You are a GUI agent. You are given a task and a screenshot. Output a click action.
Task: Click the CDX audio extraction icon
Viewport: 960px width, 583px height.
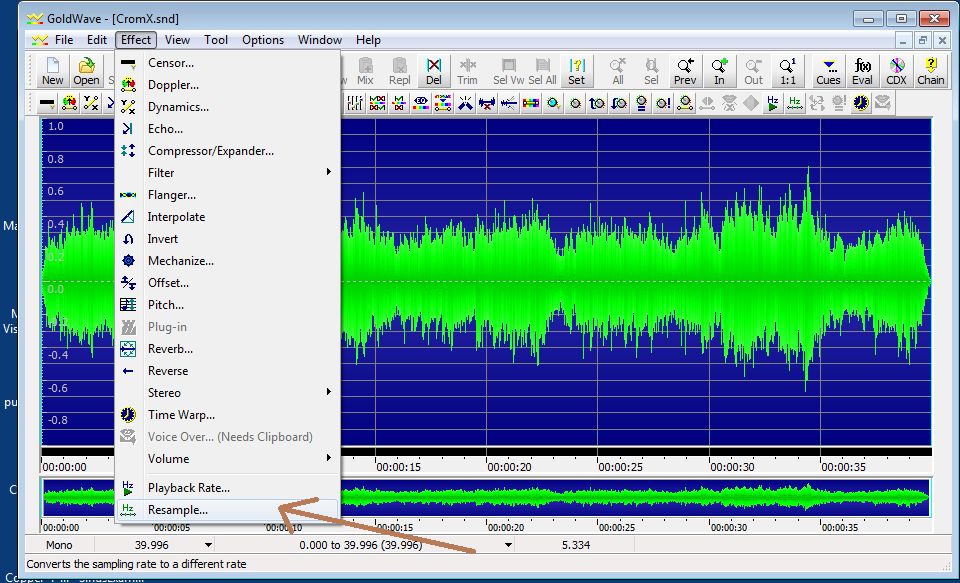pyautogui.click(x=896, y=71)
